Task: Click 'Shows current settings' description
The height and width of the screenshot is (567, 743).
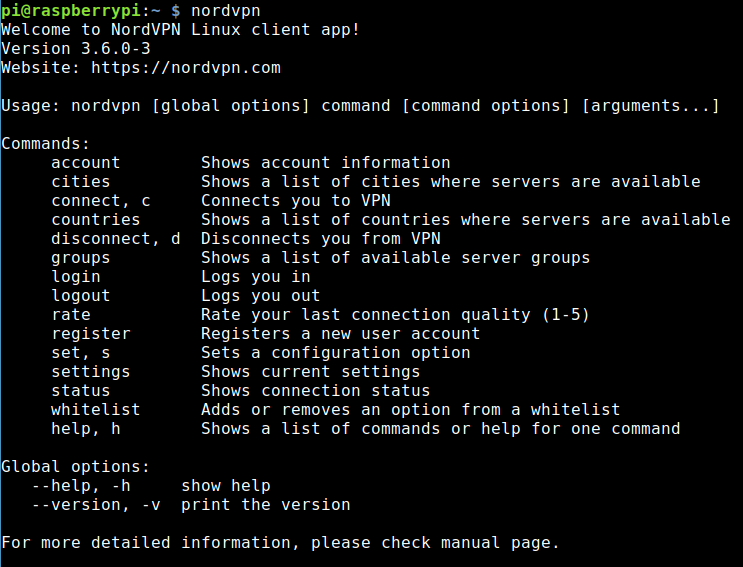Action: click(310, 372)
